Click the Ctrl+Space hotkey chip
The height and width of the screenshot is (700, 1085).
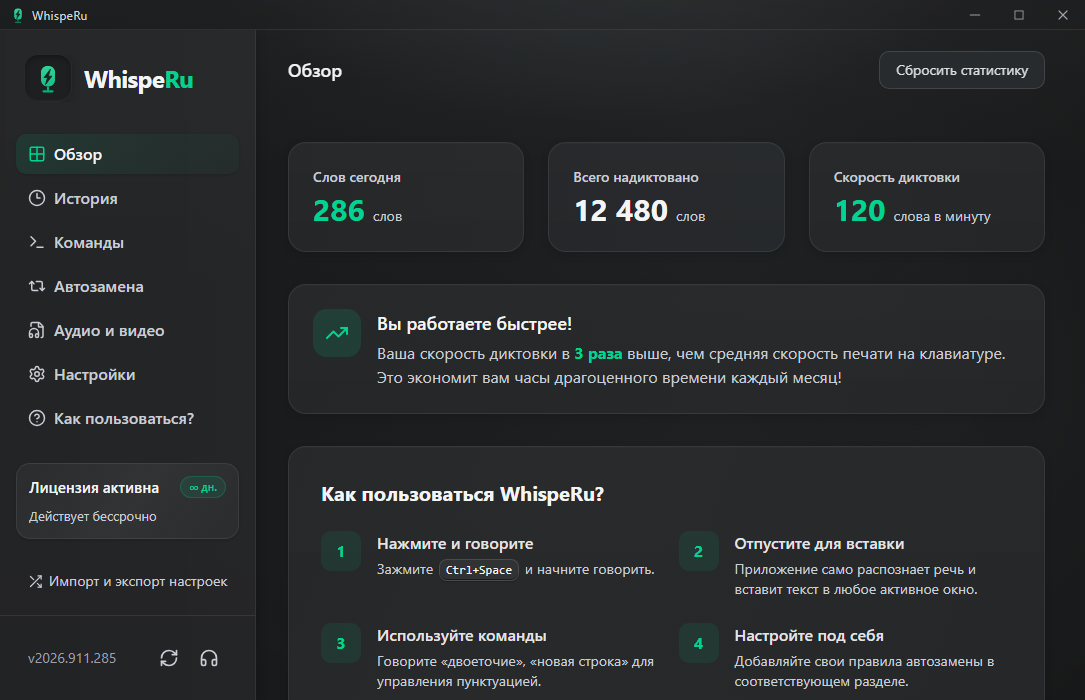(479, 570)
